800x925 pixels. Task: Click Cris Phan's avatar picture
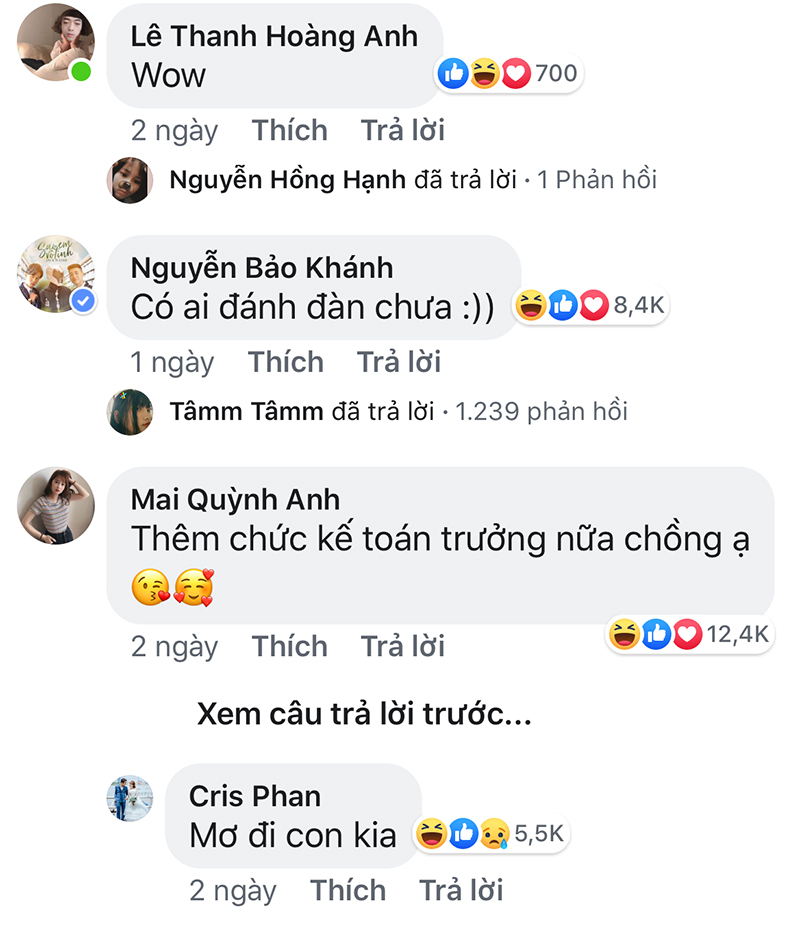click(x=130, y=798)
